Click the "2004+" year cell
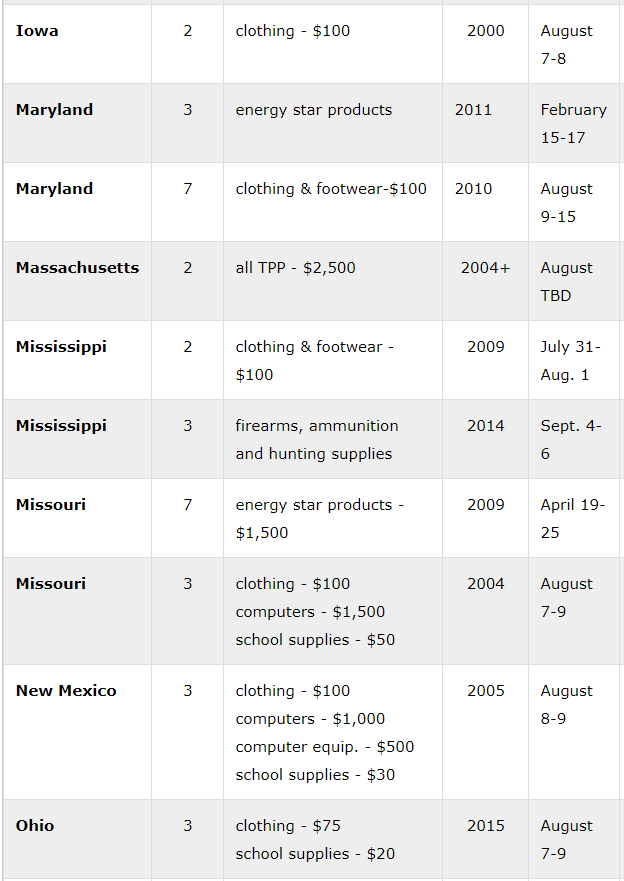Image resolution: width=624 pixels, height=881 pixels. pos(485,268)
